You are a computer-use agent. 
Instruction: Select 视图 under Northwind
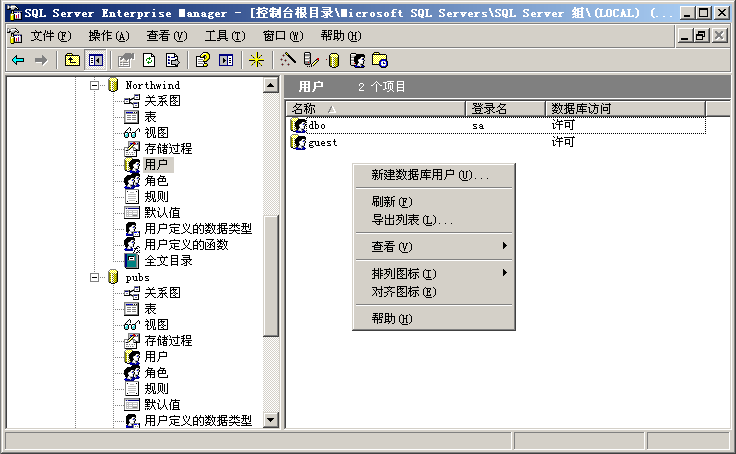coord(156,133)
